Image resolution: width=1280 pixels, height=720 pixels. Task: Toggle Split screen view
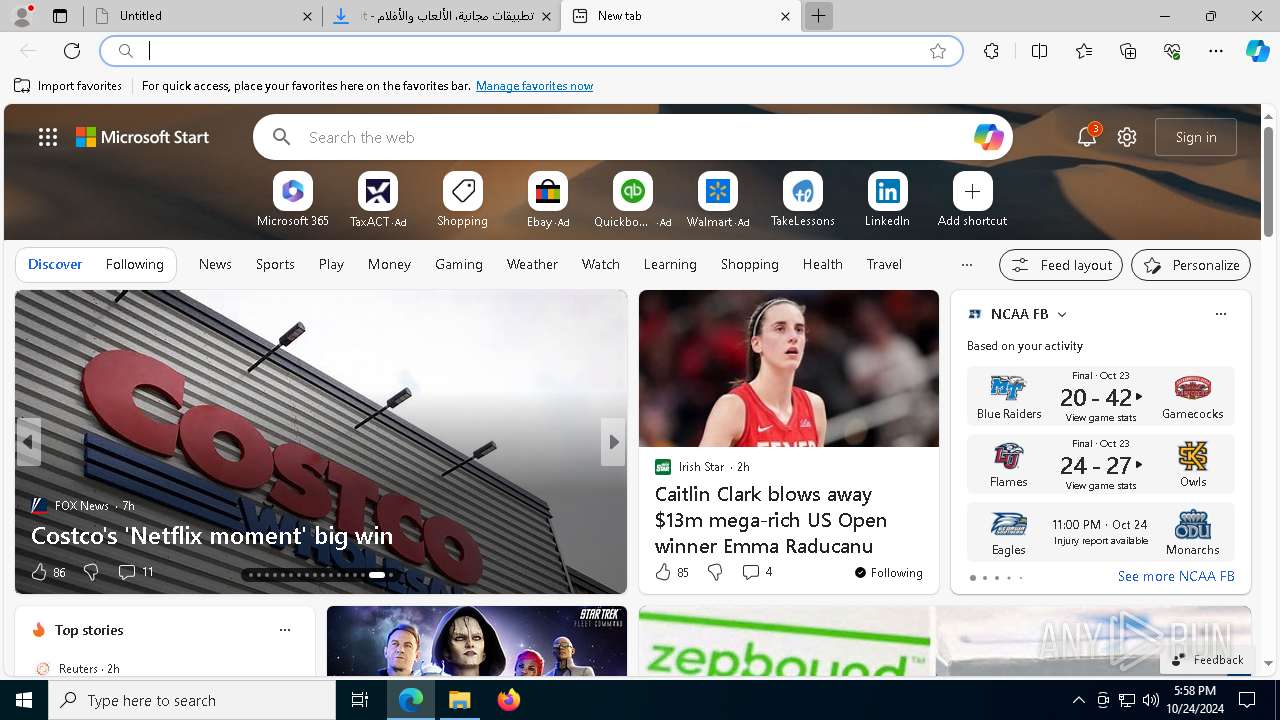pyautogui.click(x=1039, y=51)
